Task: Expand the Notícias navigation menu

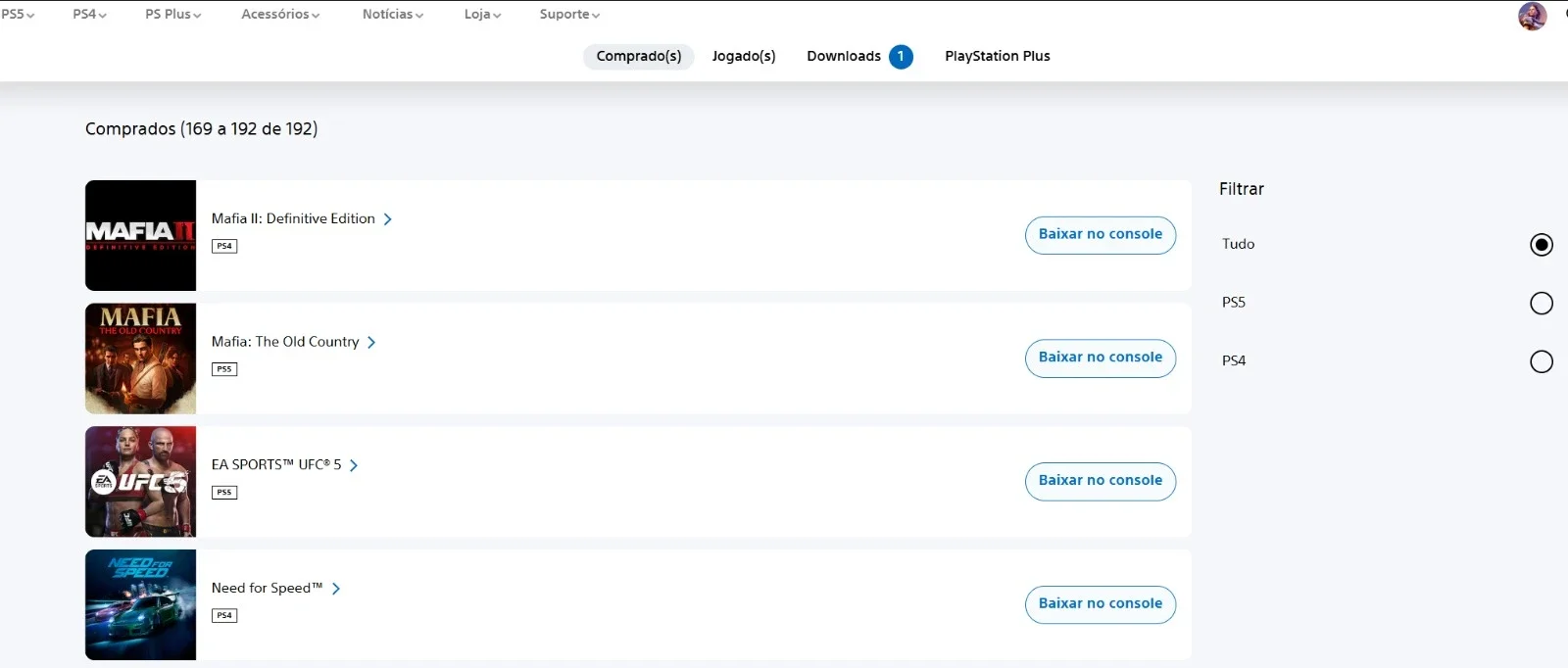Action: click(x=392, y=15)
